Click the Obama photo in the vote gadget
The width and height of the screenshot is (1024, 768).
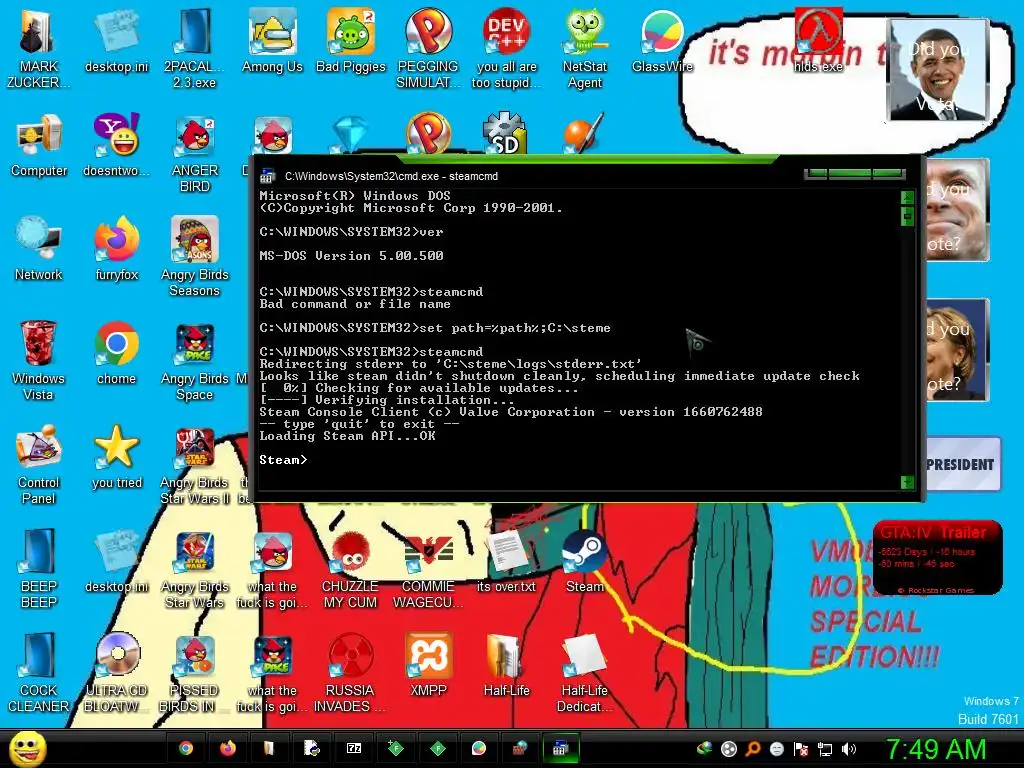[938, 70]
